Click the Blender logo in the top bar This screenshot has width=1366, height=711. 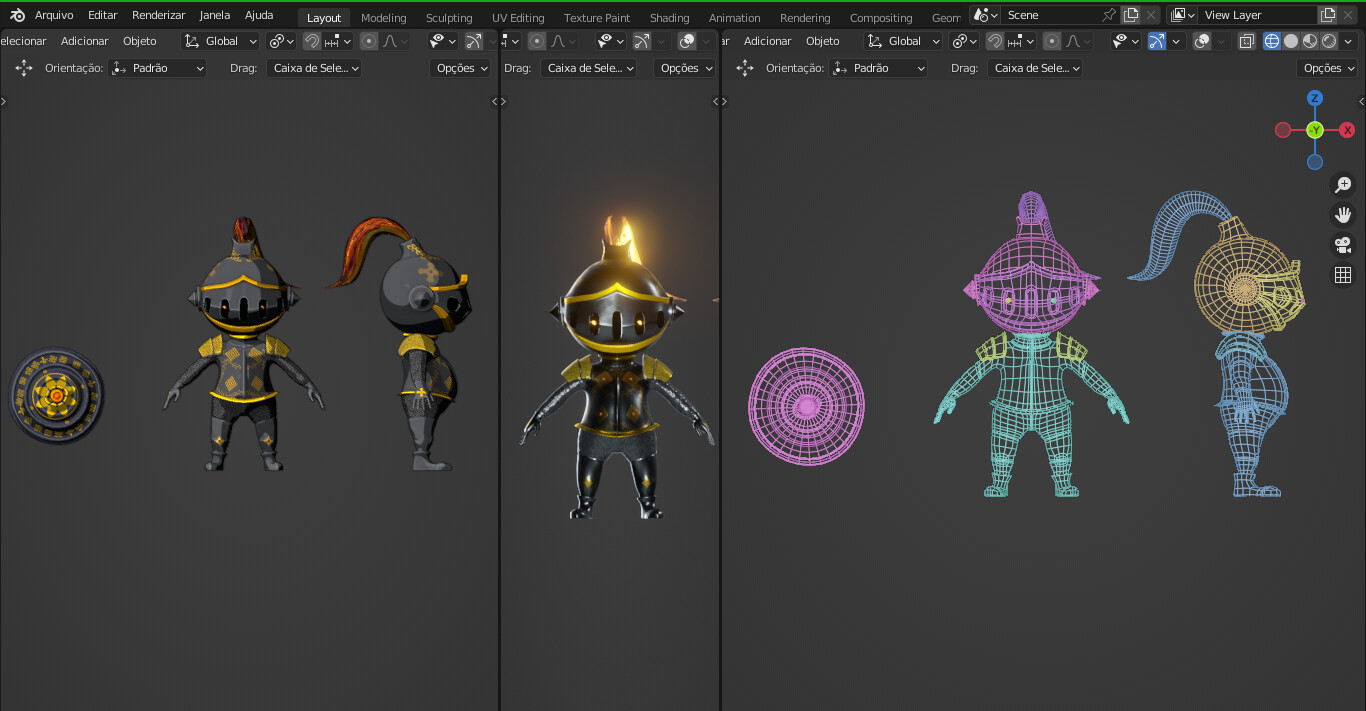[x=15, y=15]
